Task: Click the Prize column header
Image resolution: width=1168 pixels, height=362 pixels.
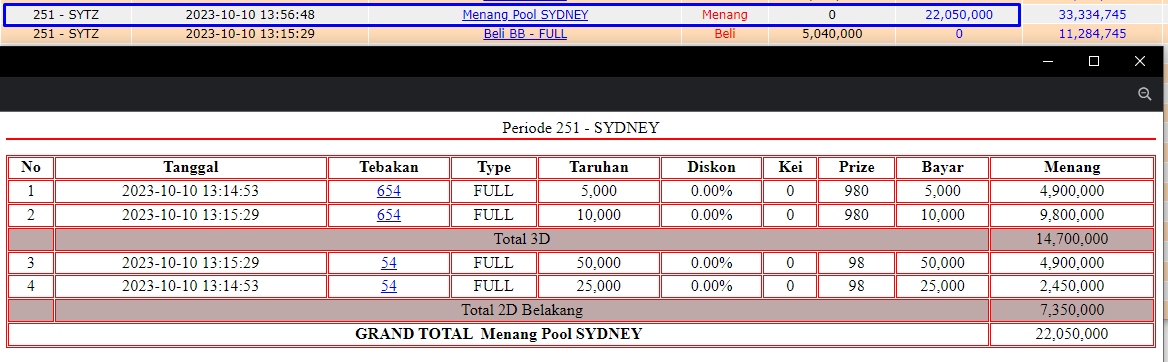Action: pyautogui.click(x=856, y=167)
